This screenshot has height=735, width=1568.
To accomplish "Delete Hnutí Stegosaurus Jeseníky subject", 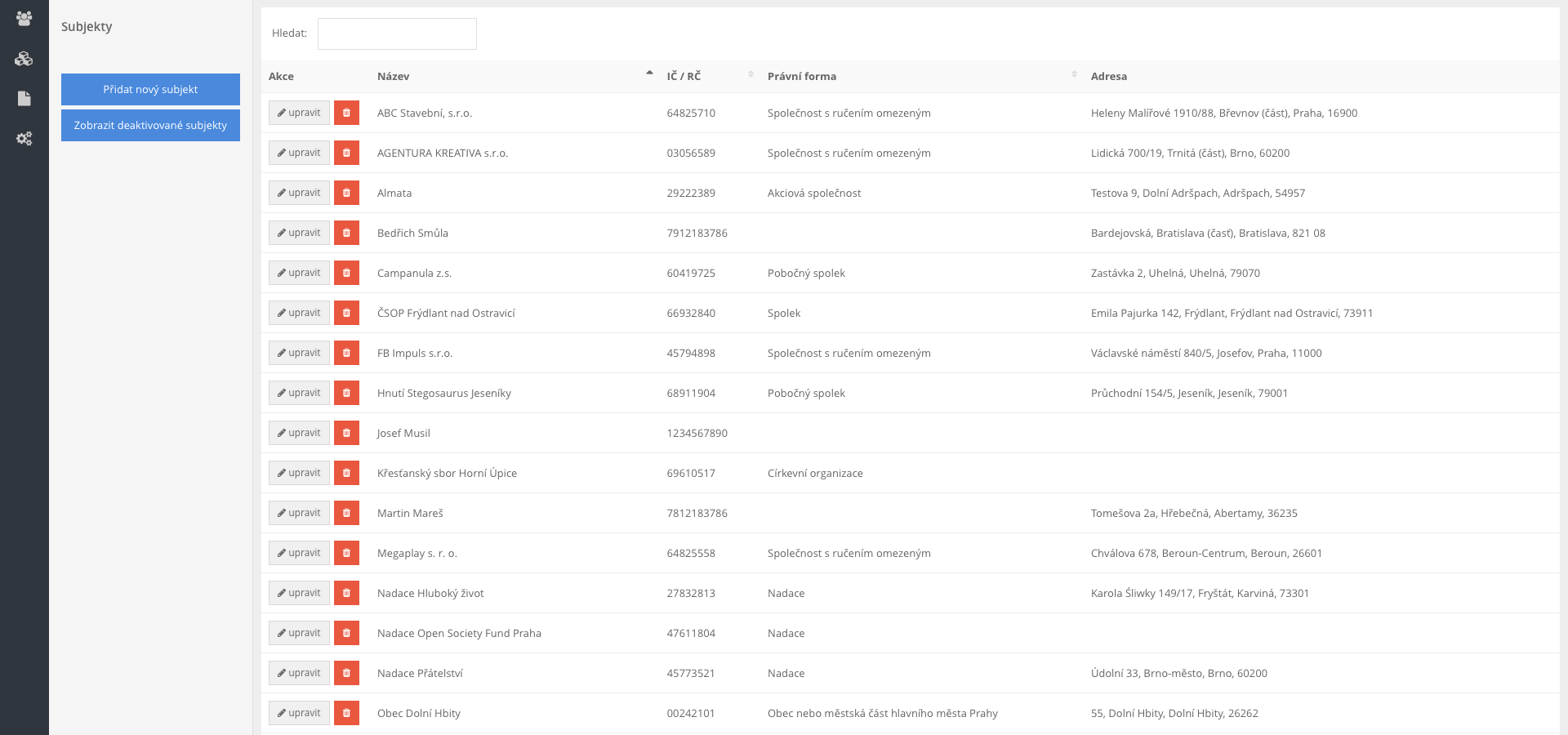I will 346,393.
